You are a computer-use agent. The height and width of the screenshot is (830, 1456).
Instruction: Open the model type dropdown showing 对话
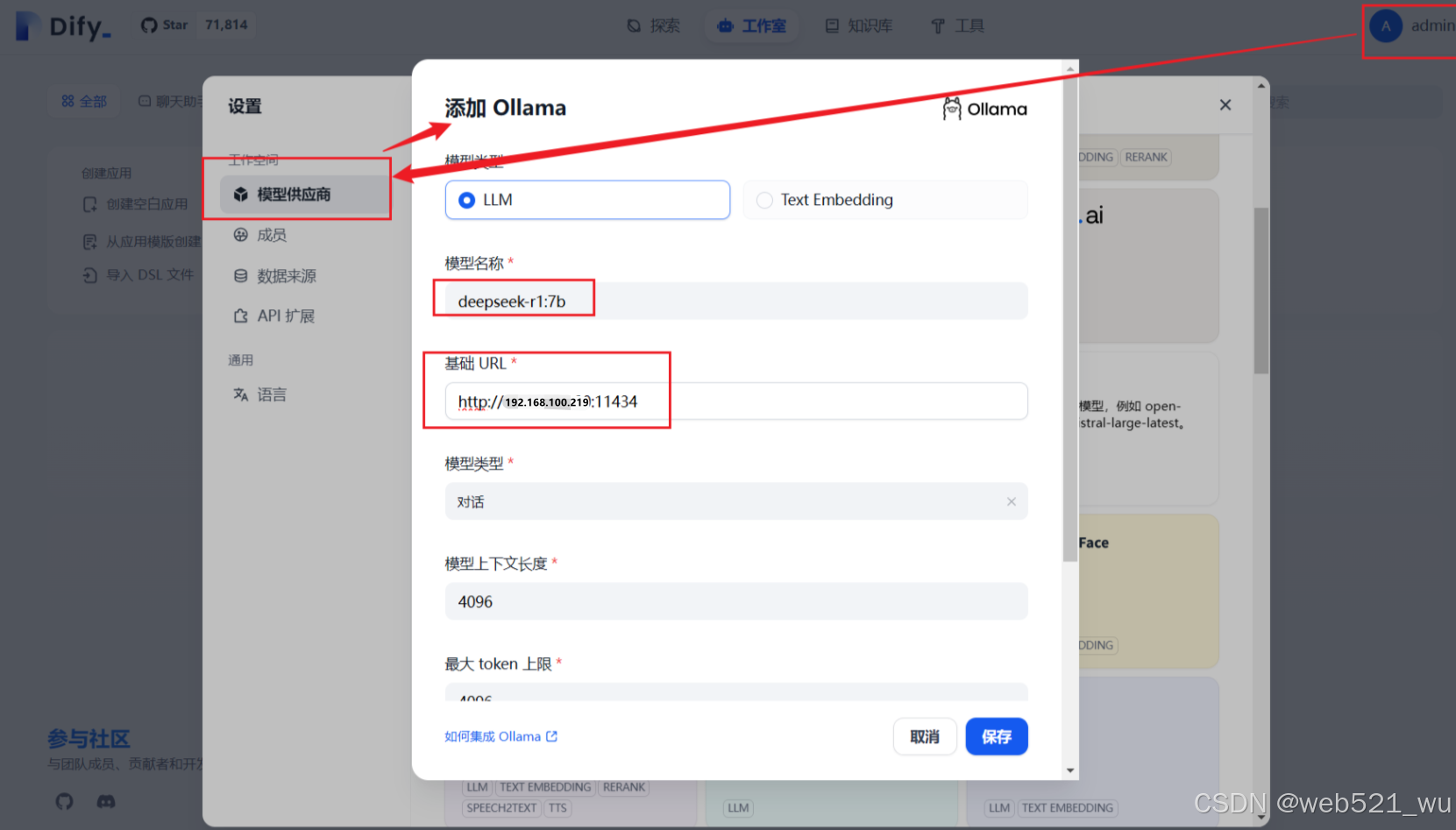[x=735, y=501]
